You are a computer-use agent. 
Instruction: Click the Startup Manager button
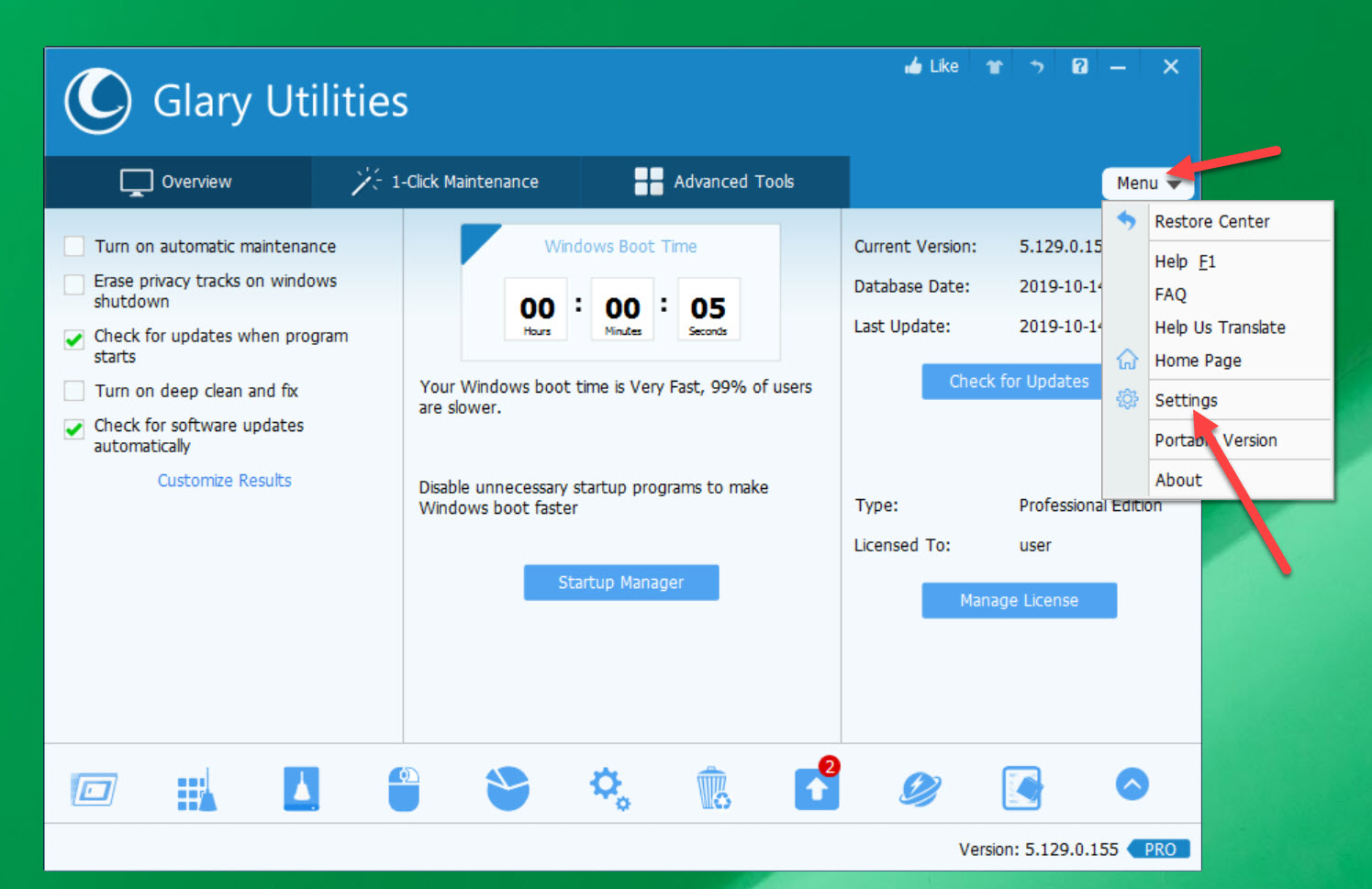(621, 583)
